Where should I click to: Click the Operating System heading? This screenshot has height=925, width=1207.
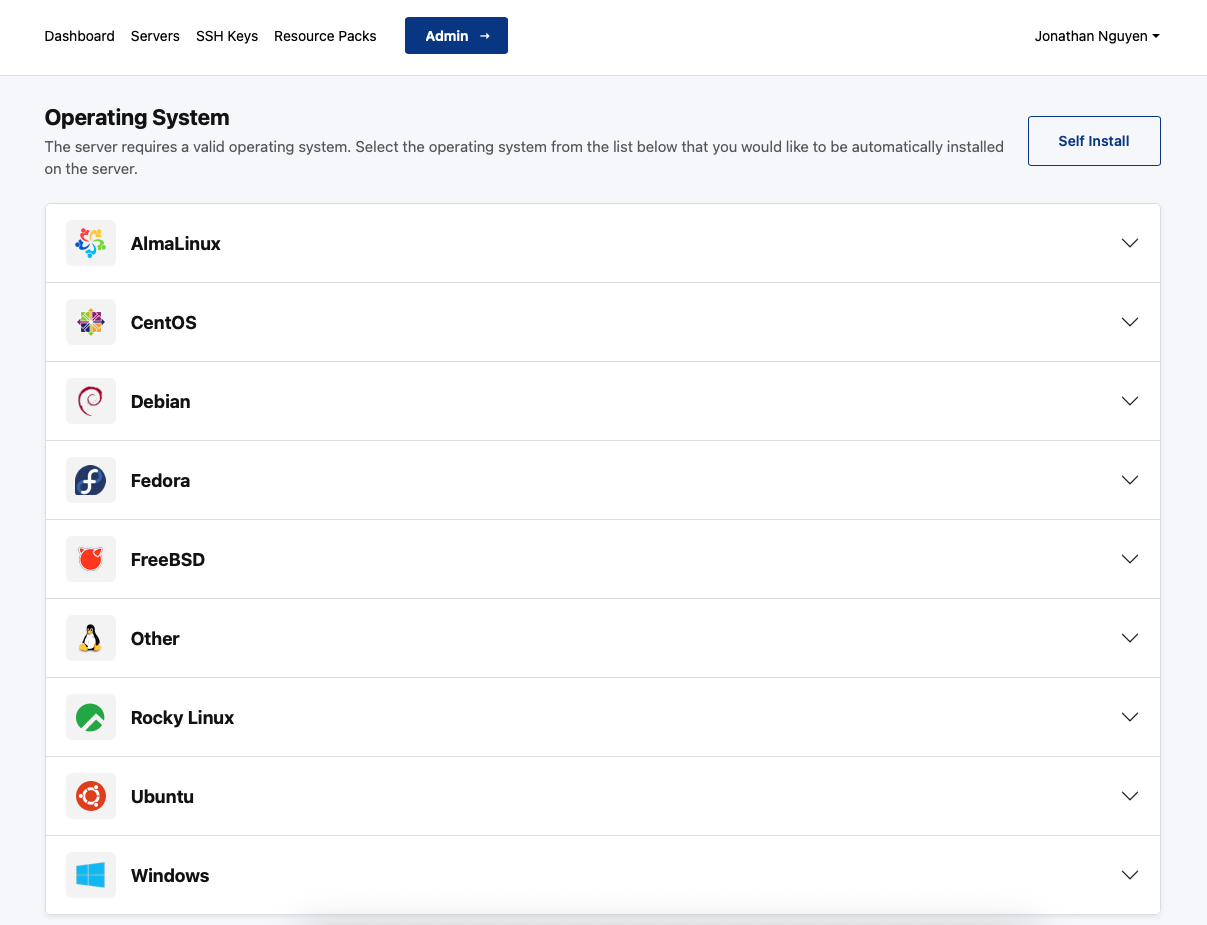137,117
